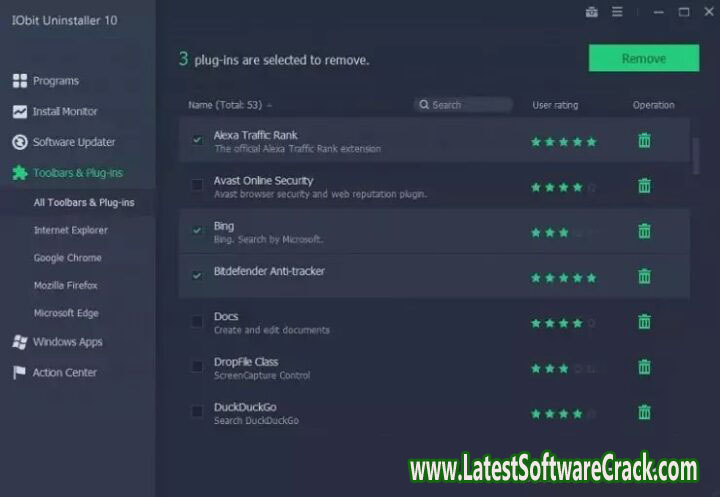
Task: Check the DuckDuckGo checkbox
Action: [x=197, y=412]
